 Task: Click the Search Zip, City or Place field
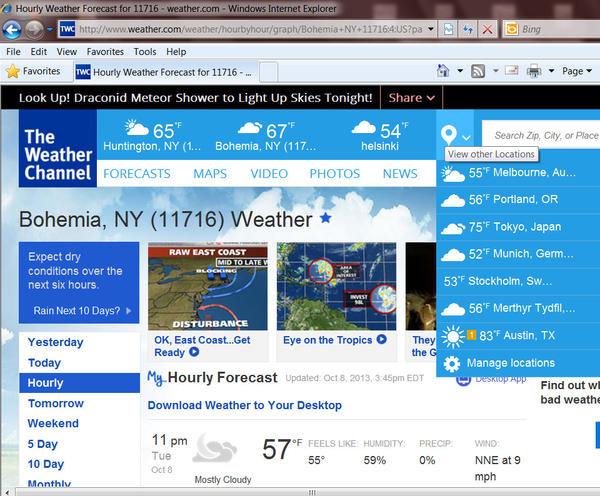[x=541, y=135]
